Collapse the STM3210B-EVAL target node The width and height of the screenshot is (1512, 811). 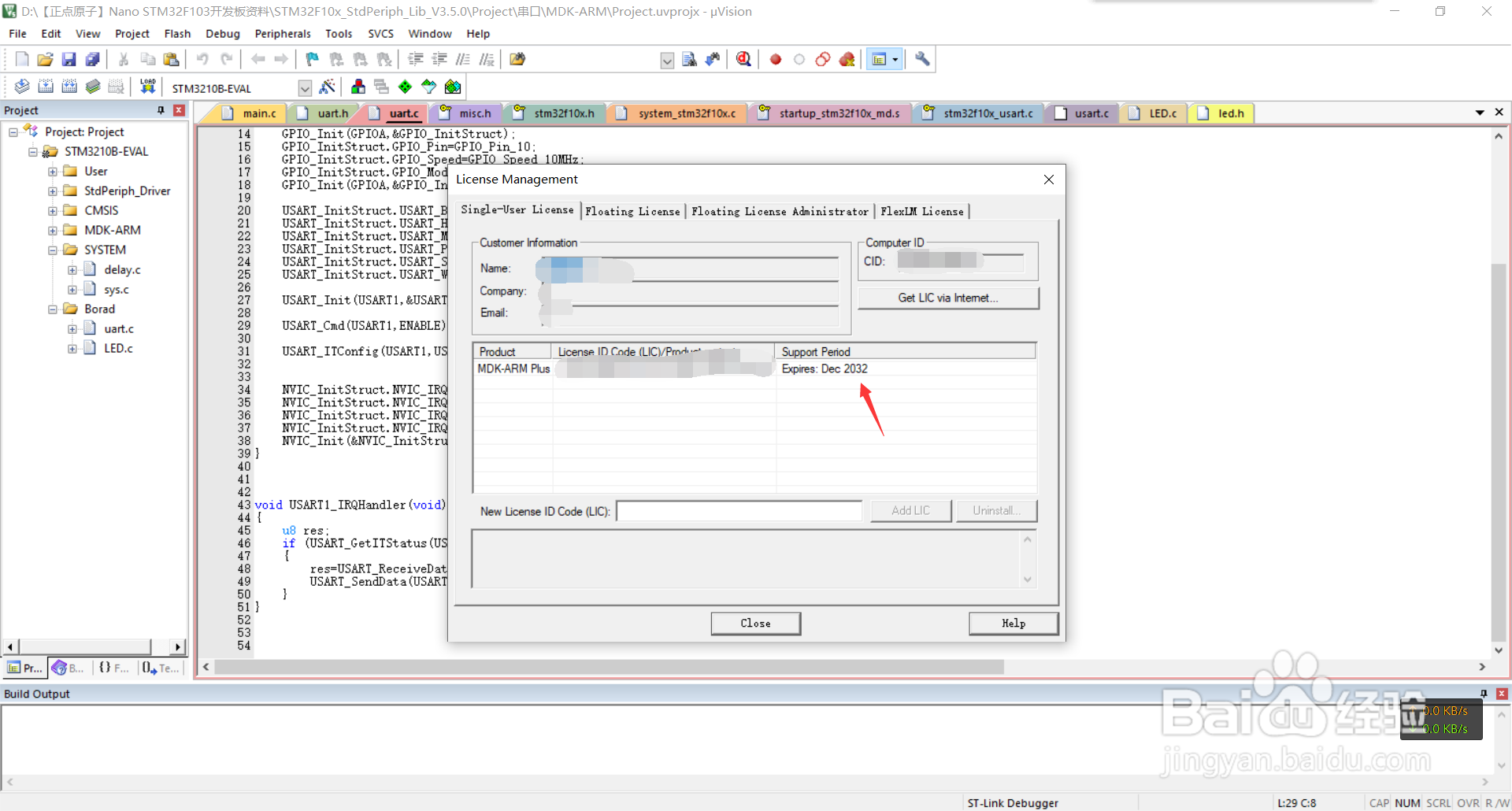[33, 152]
